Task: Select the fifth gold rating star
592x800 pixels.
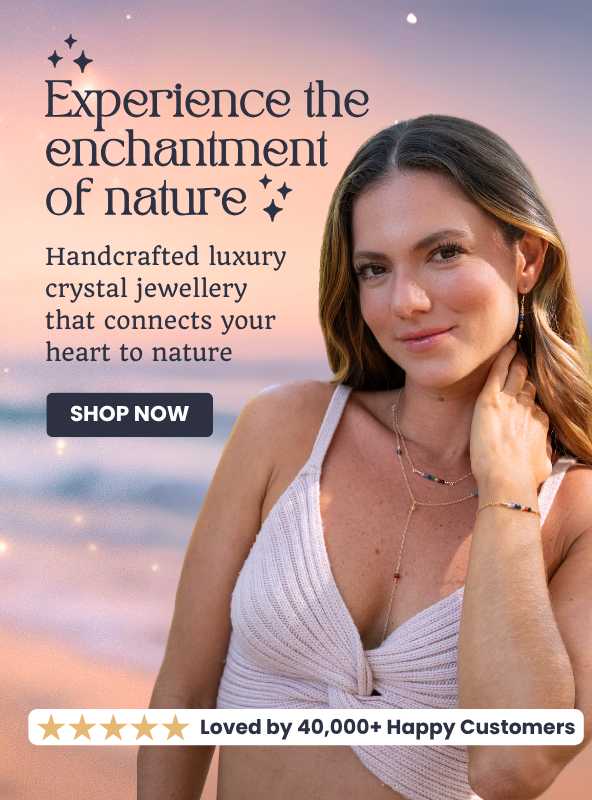Action: point(176,727)
